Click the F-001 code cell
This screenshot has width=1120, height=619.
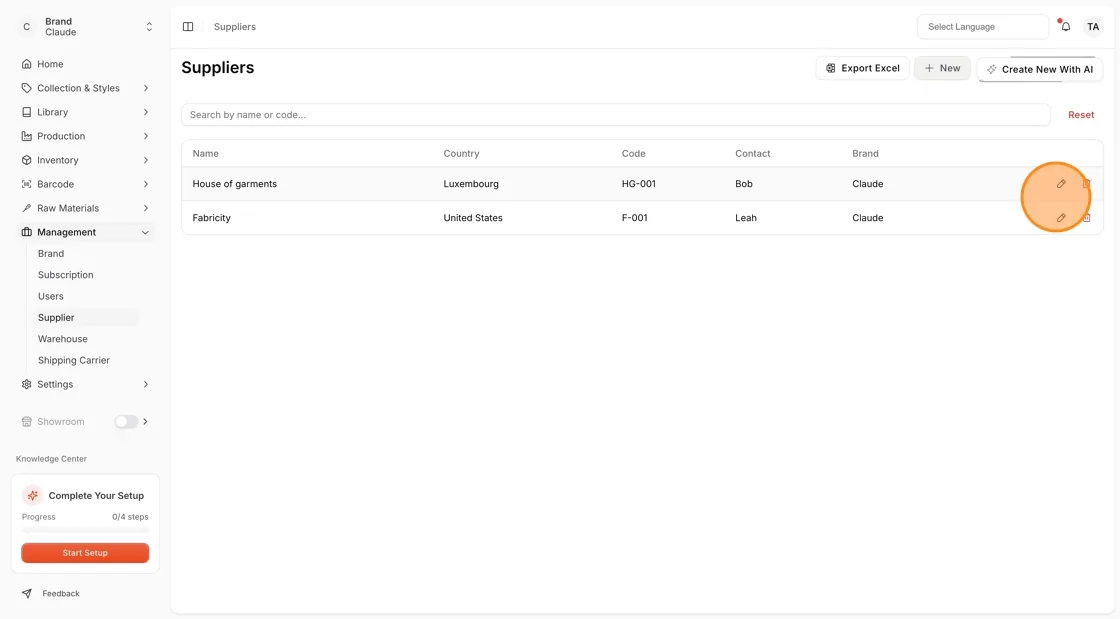(x=634, y=218)
